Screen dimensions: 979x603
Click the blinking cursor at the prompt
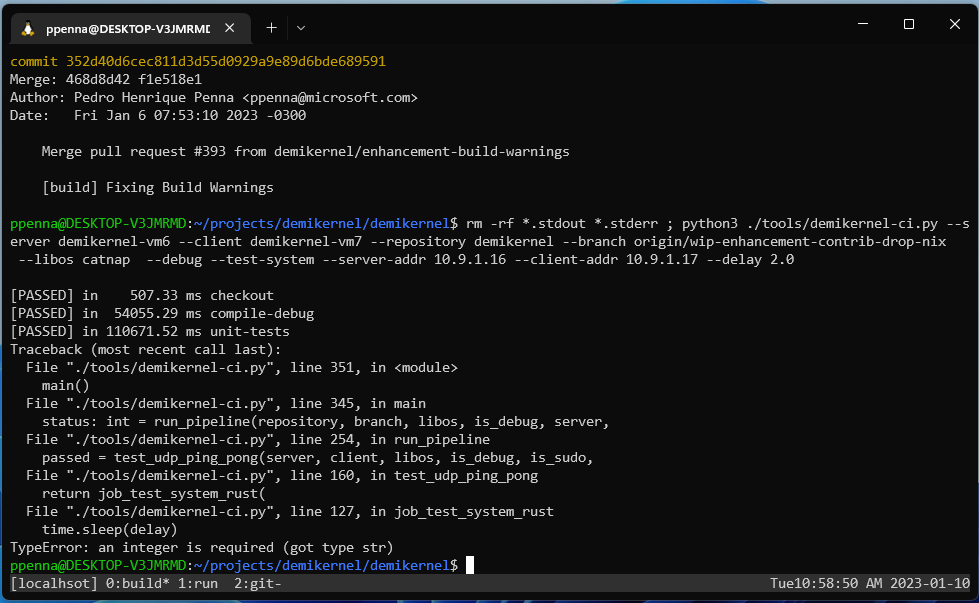coord(468,565)
